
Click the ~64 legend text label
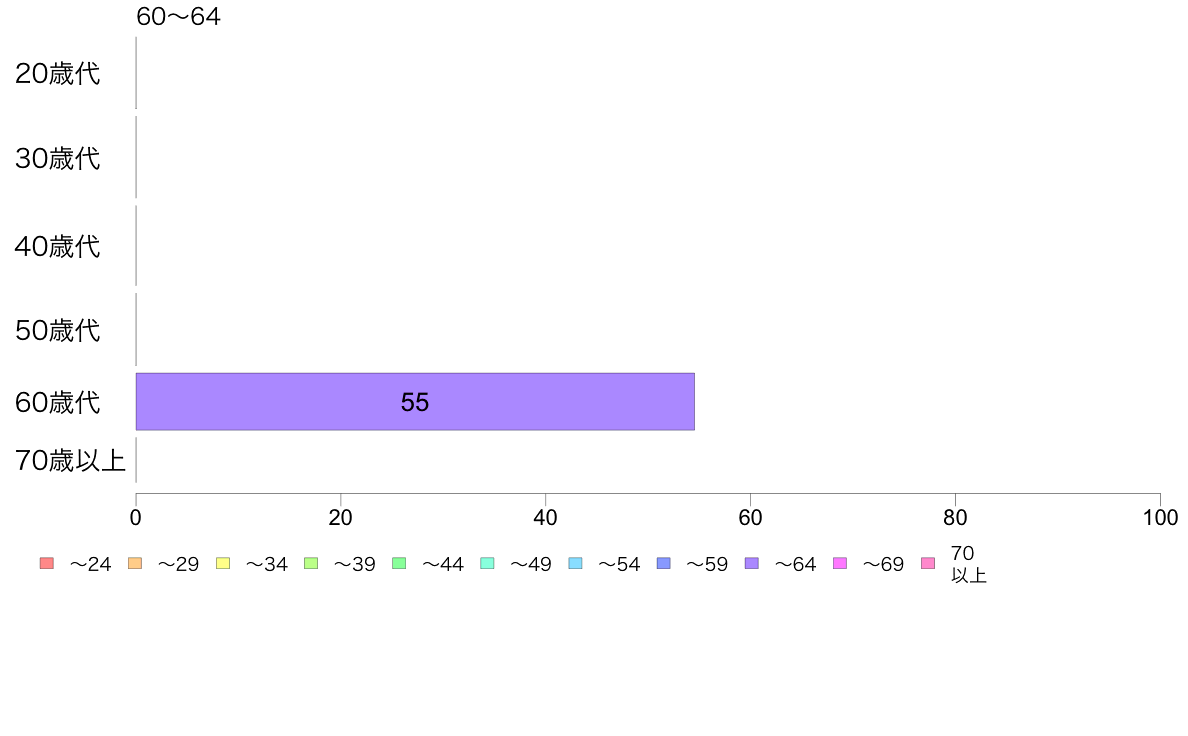[795, 564]
